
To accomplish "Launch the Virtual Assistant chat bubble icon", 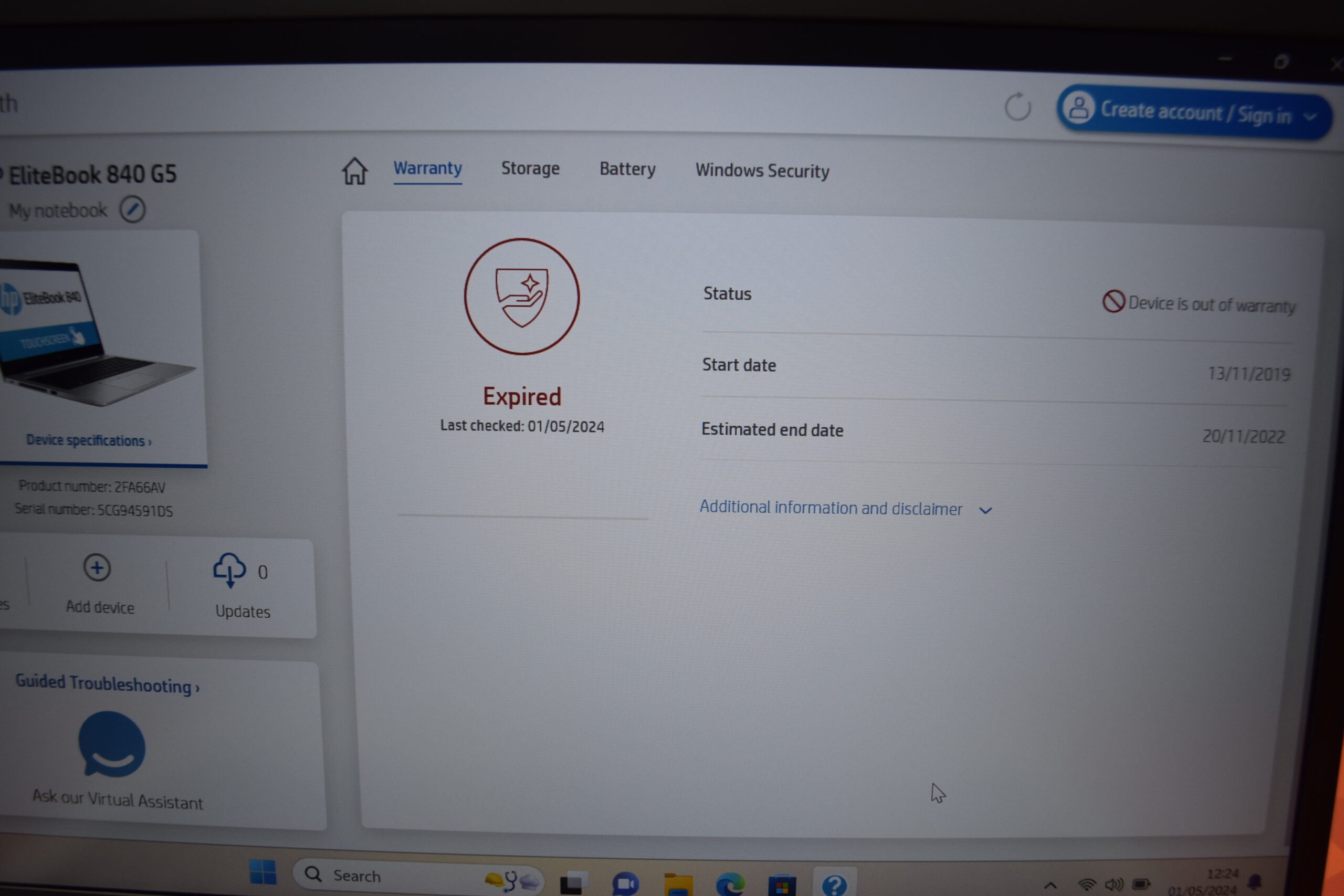I will click(x=112, y=744).
